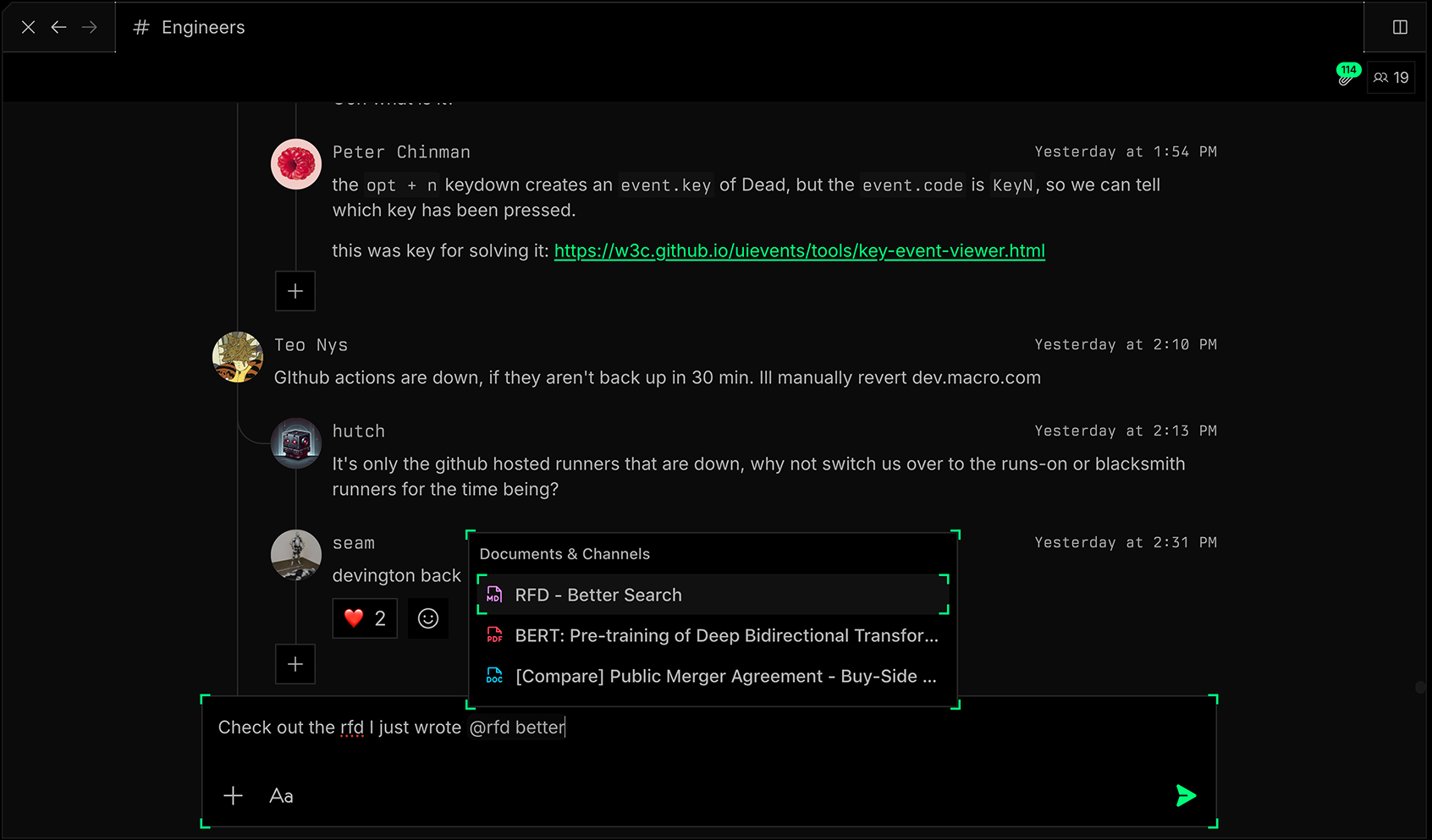Go forward with the right arrow

pos(89,27)
